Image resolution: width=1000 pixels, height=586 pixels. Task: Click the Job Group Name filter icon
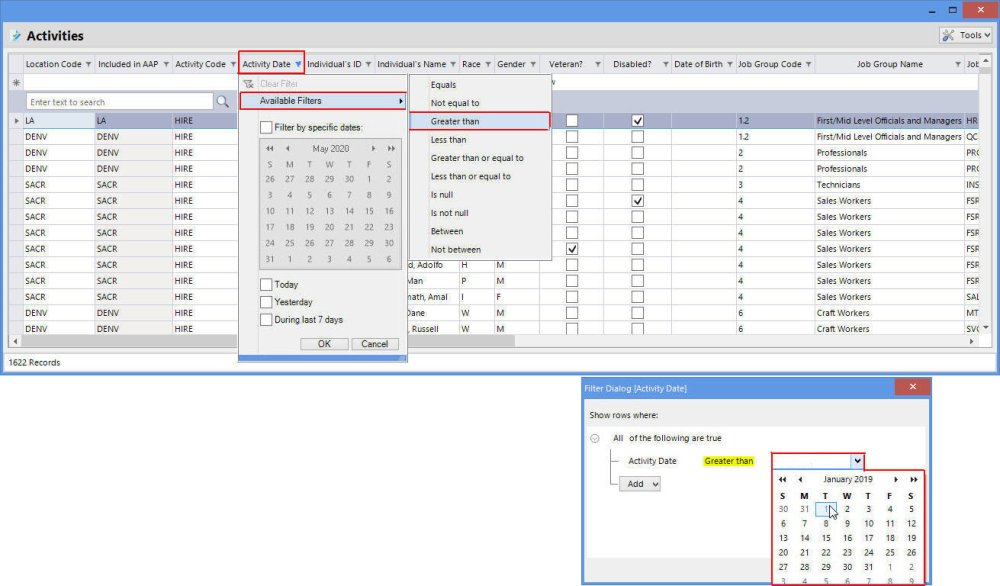958,64
